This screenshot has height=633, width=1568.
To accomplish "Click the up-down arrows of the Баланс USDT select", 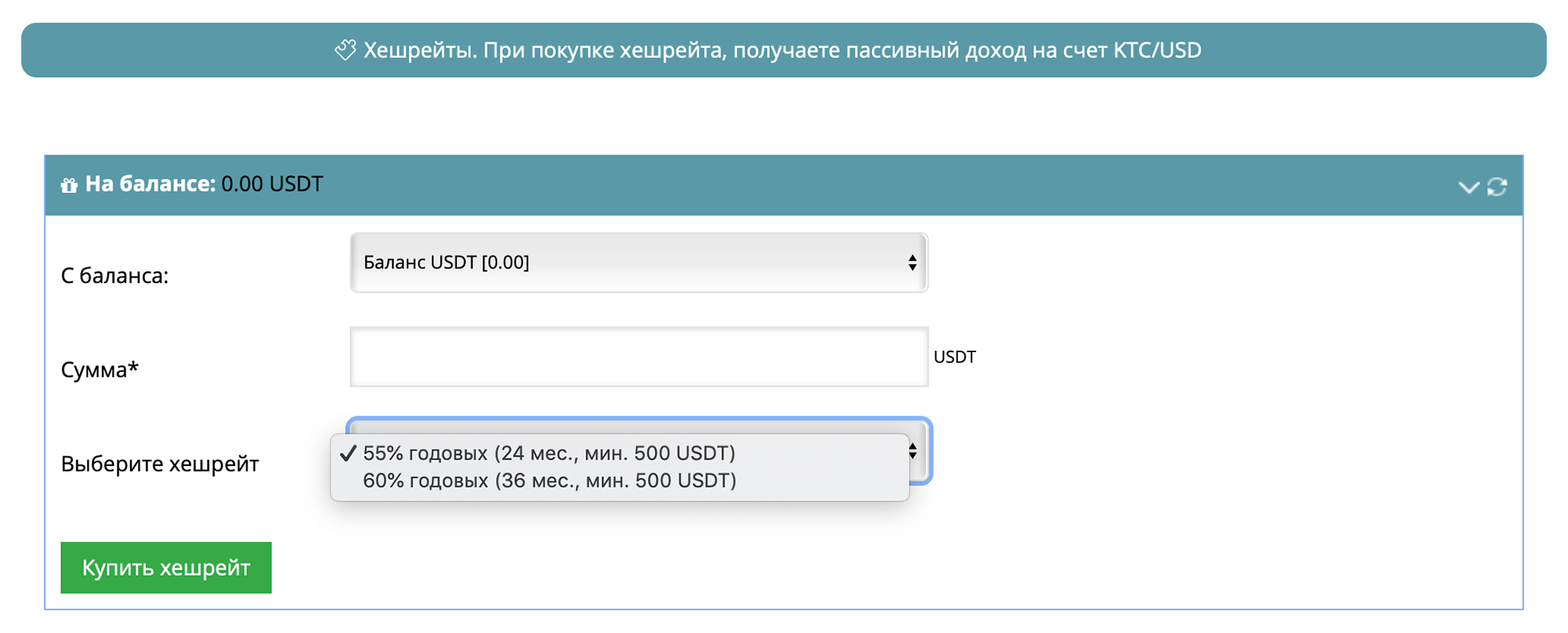I will click(x=913, y=263).
